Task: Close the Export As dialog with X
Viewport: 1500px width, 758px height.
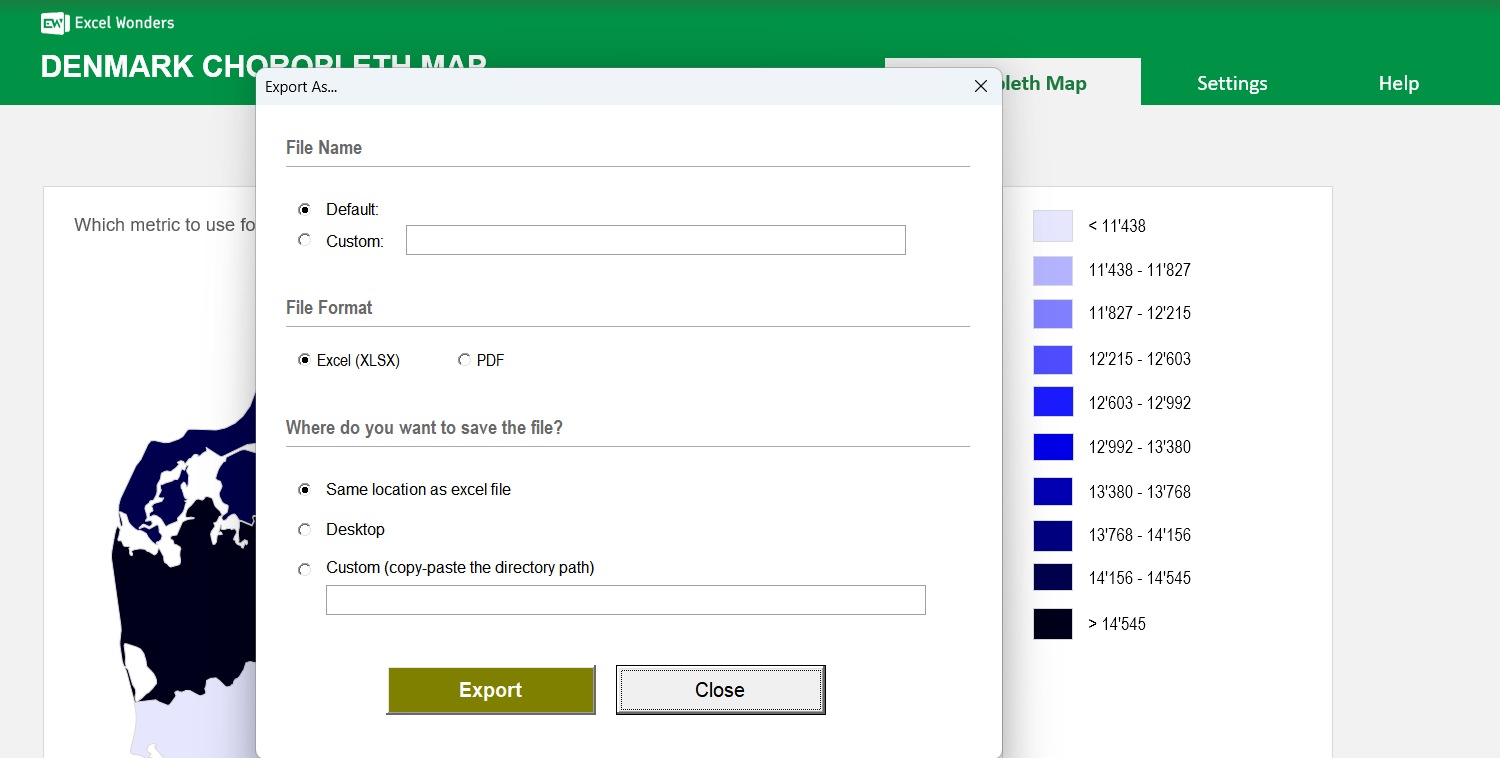Action: [x=980, y=87]
